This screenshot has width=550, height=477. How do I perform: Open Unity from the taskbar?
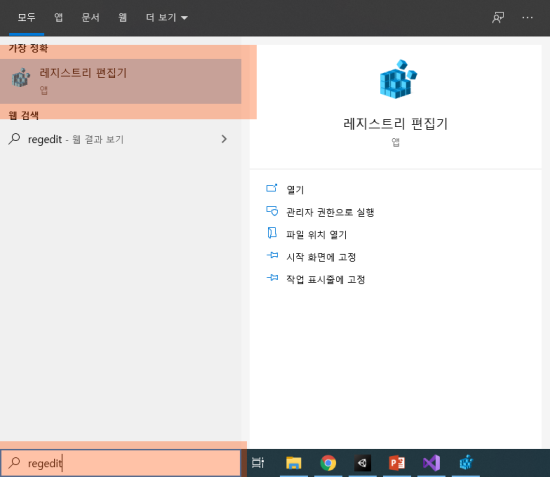point(362,463)
